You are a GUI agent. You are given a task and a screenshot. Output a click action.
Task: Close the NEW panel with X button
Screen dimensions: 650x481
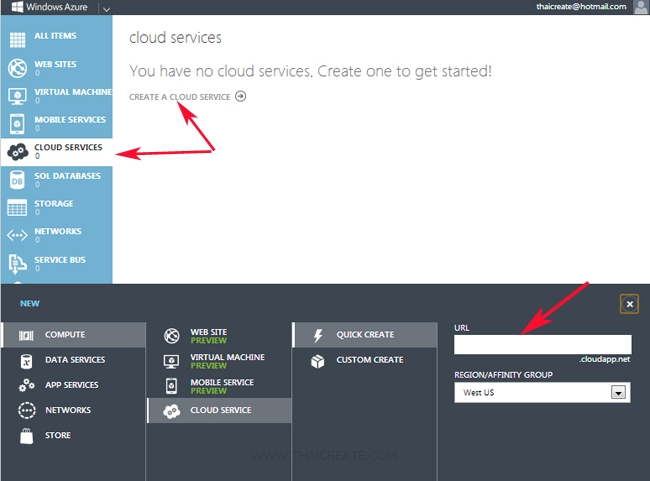(x=629, y=304)
